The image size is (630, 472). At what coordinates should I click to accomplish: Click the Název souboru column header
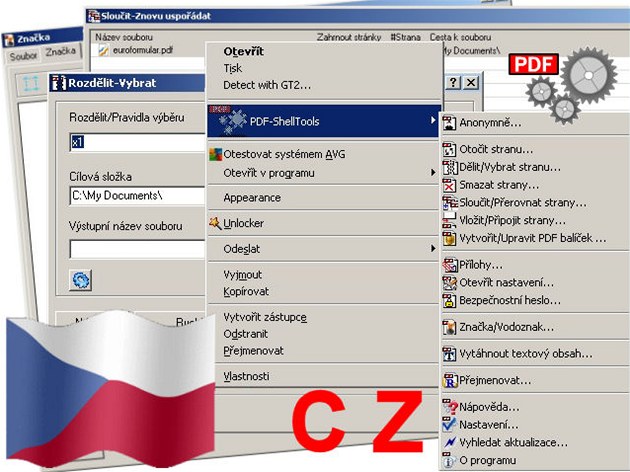coord(124,37)
